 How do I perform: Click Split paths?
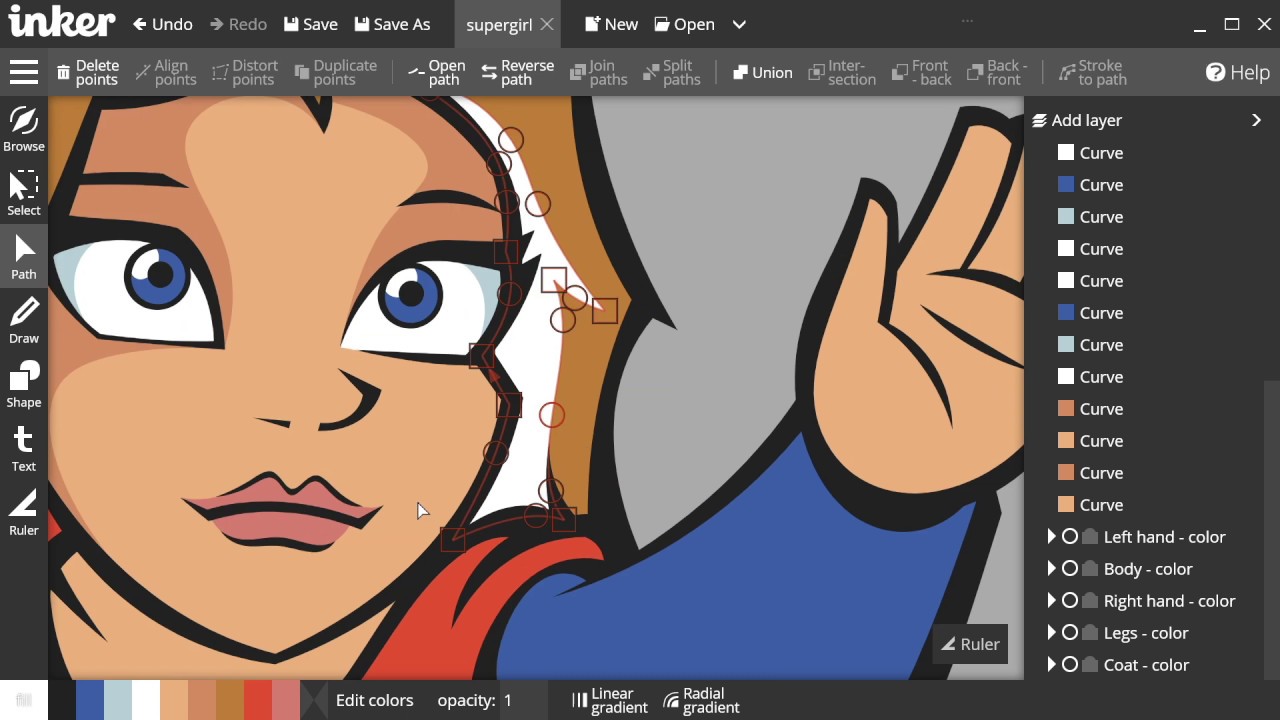click(671, 72)
